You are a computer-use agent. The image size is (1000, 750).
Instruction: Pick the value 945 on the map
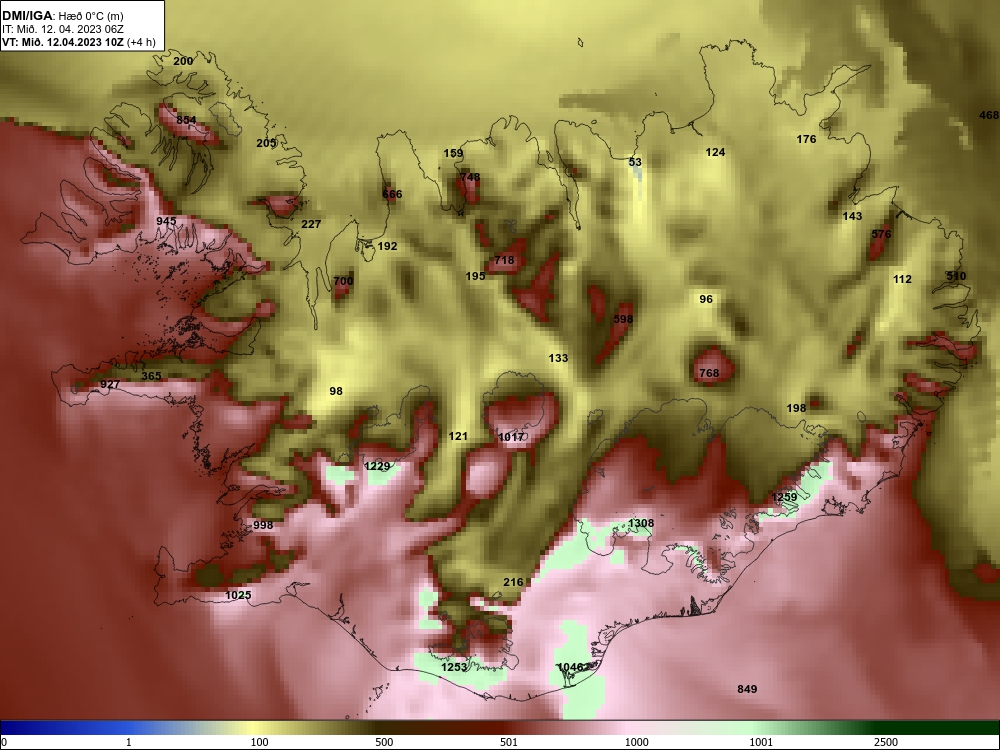(x=166, y=221)
